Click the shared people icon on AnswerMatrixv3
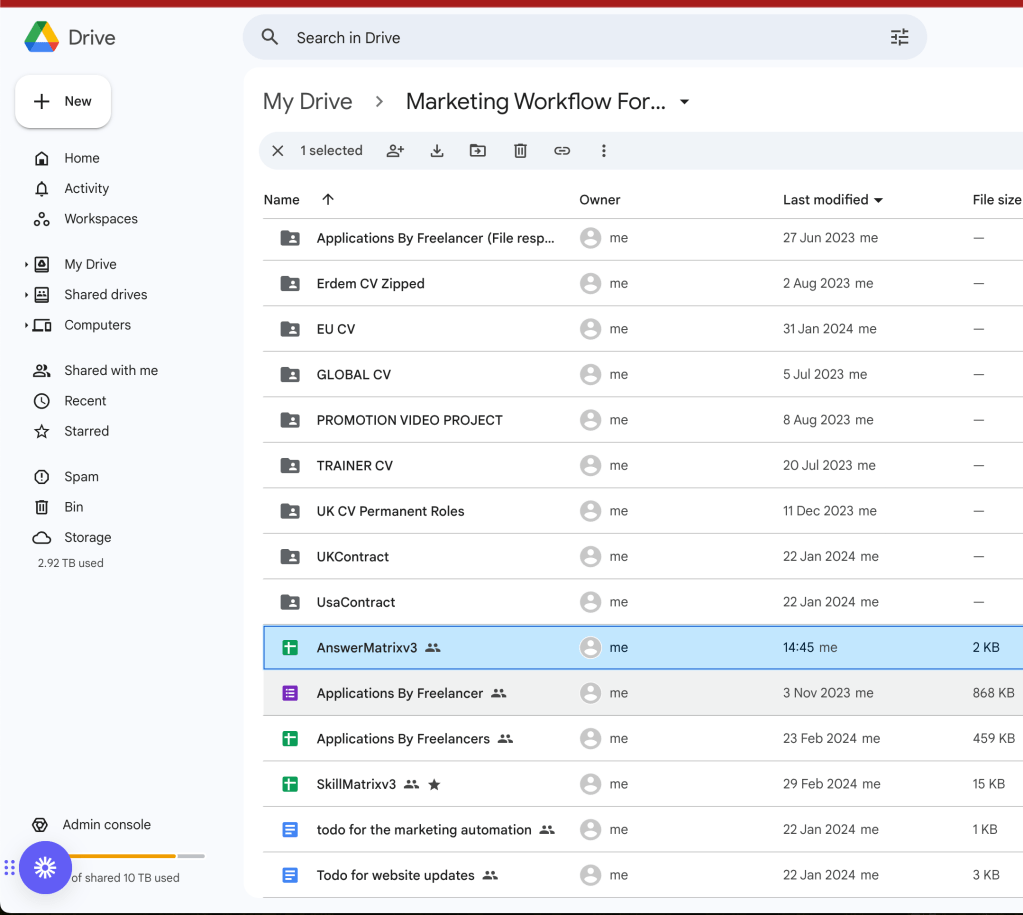This screenshot has height=915, width=1023. tap(433, 647)
